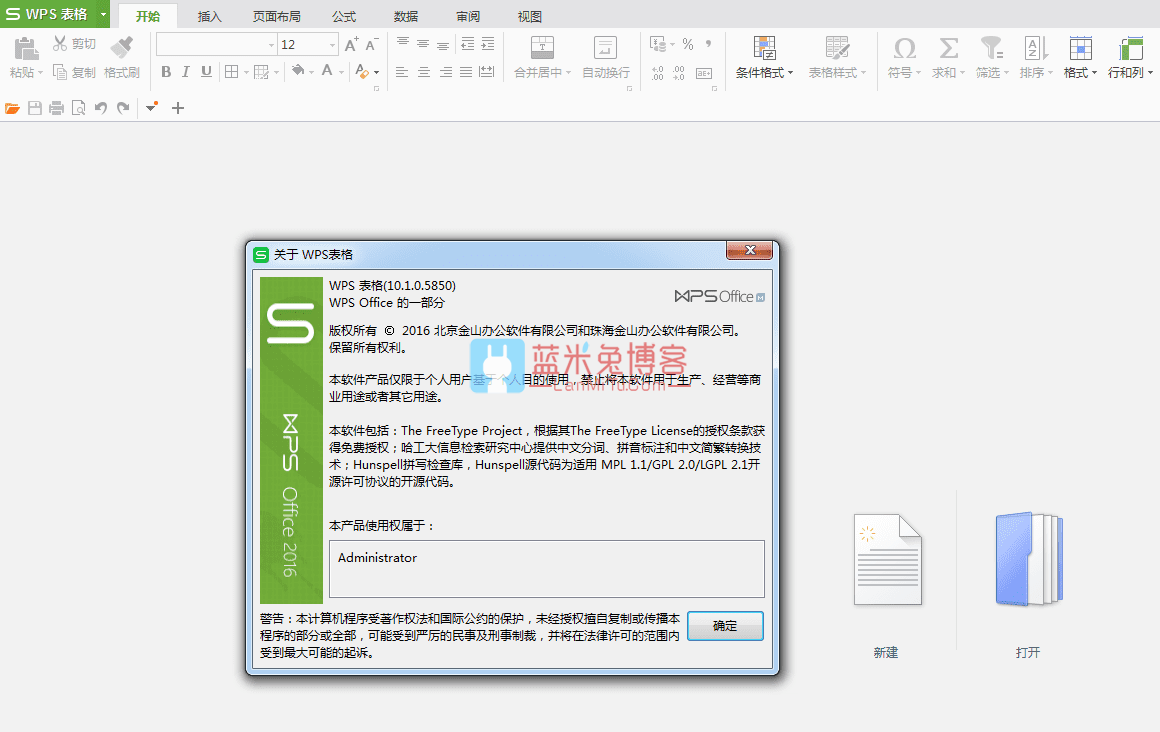Expand the WPS 表格 application menu arrow
This screenshot has width=1160, height=732.
click(x=104, y=14)
